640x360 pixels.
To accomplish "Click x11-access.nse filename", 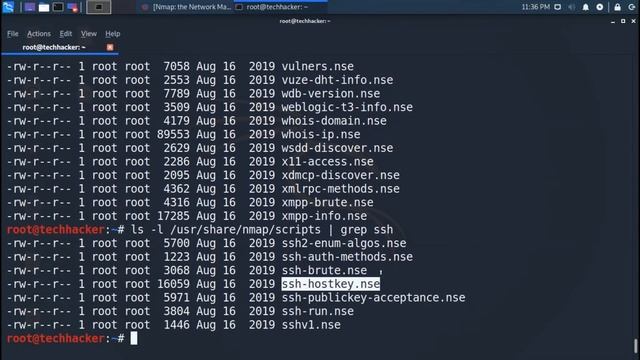I will point(327,162).
